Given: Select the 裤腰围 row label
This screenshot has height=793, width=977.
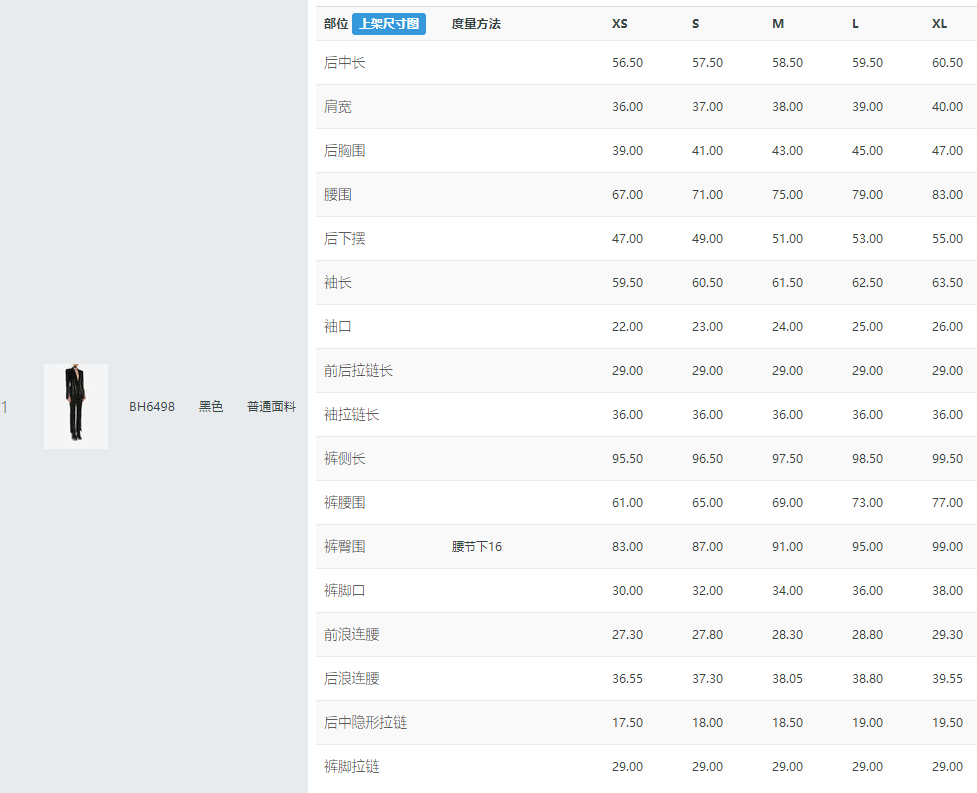Looking at the screenshot, I should pyautogui.click(x=345, y=503).
